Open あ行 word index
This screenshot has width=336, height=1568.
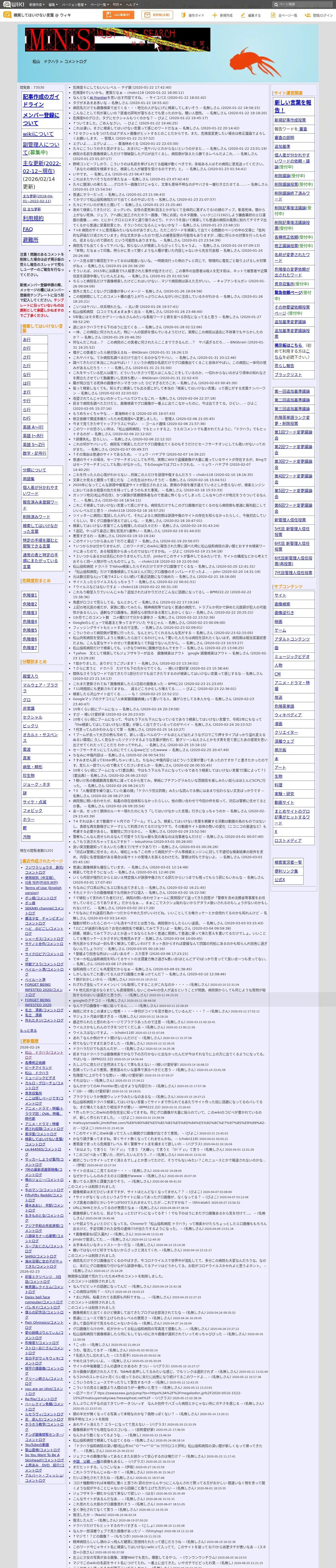click(x=27, y=340)
